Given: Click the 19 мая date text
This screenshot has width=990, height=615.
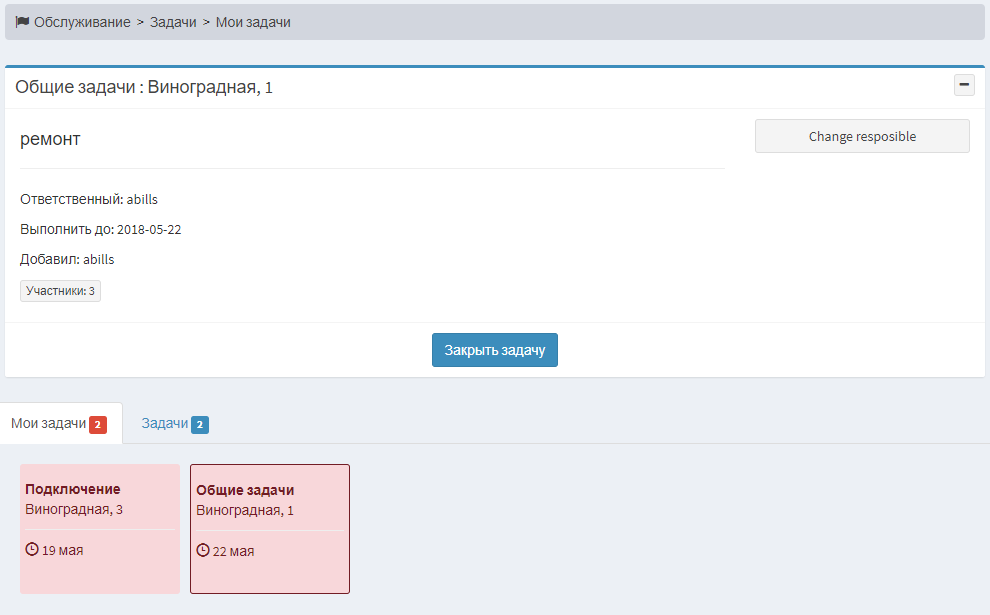Looking at the screenshot, I should pos(63,551).
